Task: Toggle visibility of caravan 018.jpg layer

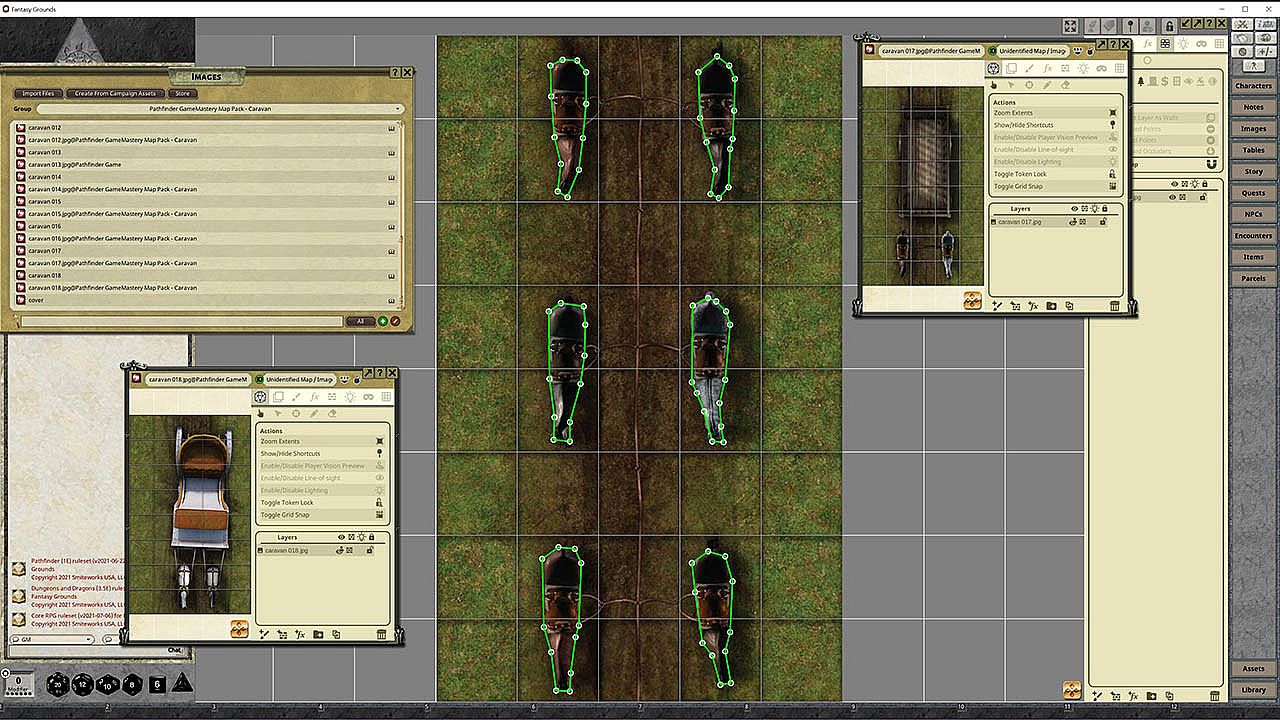Action: pyautogui.click(x=340, y=550)
